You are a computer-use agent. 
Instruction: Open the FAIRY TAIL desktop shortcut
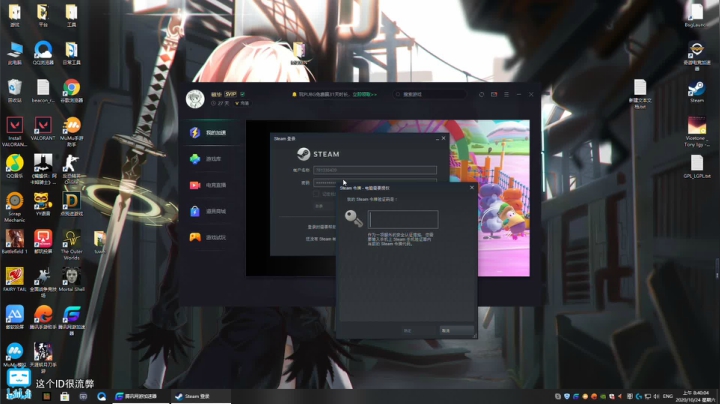pyautogui.click(x=14, y=280)
